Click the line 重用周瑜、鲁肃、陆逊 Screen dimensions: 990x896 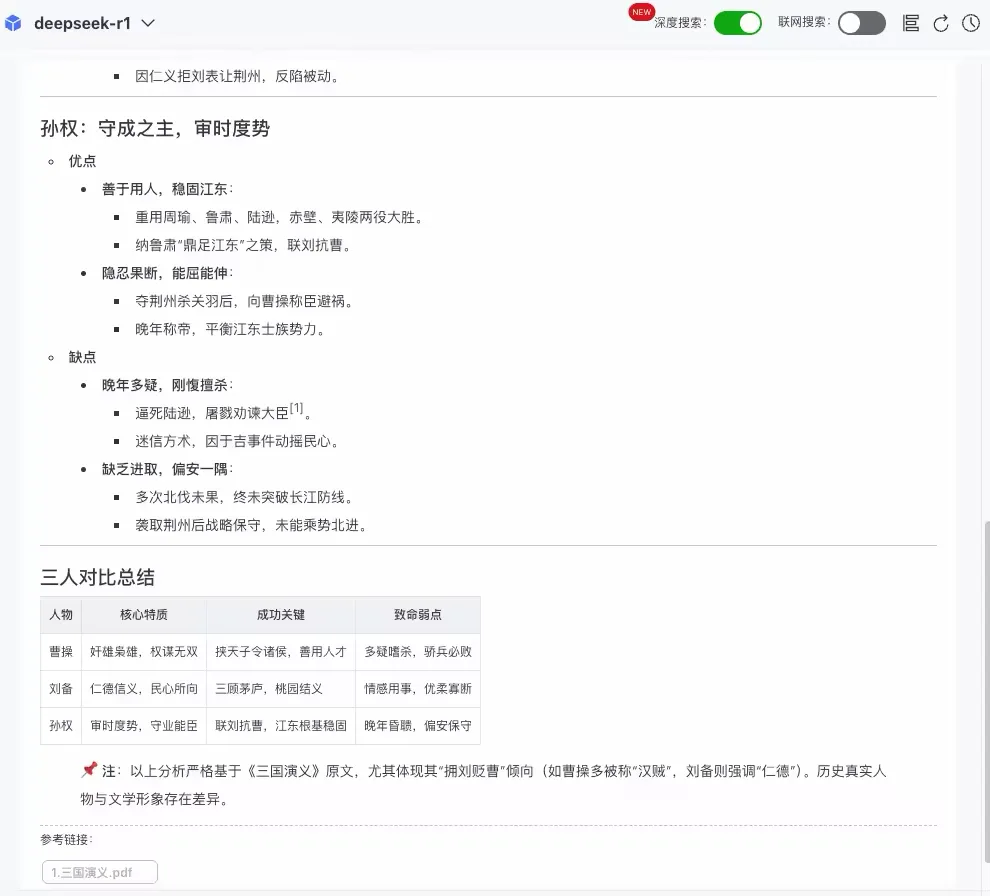coord(280,217)
